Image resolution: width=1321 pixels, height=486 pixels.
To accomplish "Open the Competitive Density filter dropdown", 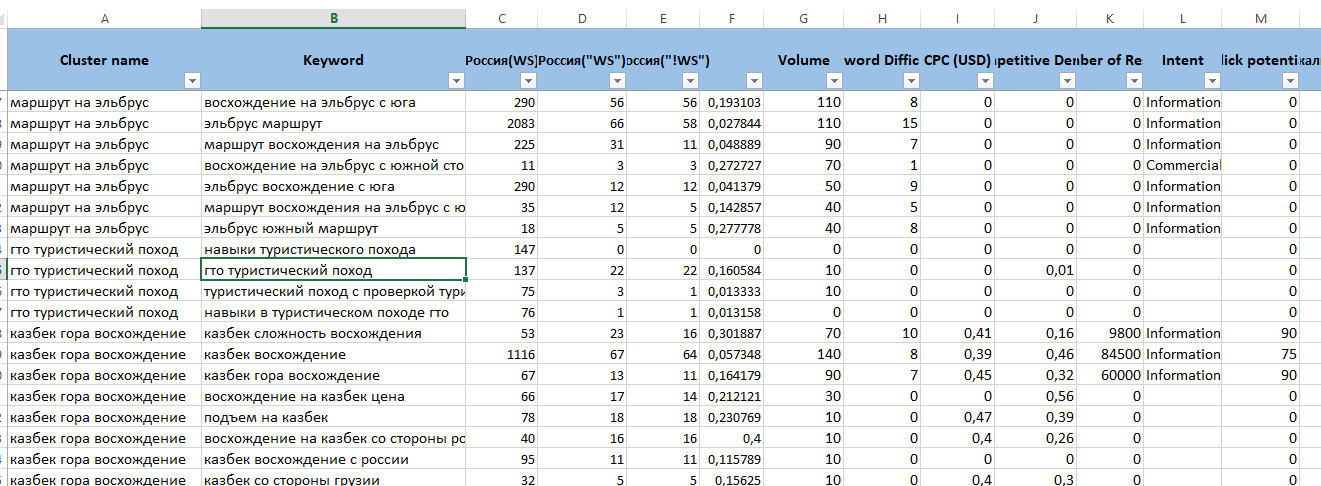I will tap(1067, 81).
